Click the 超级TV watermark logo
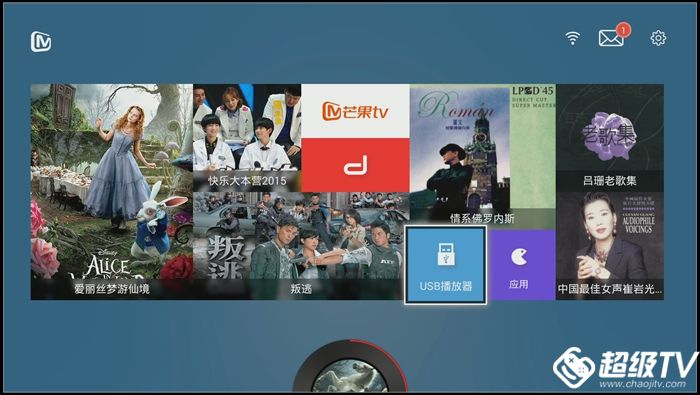This screenshot has width=700, height=395. pos(626,368)
